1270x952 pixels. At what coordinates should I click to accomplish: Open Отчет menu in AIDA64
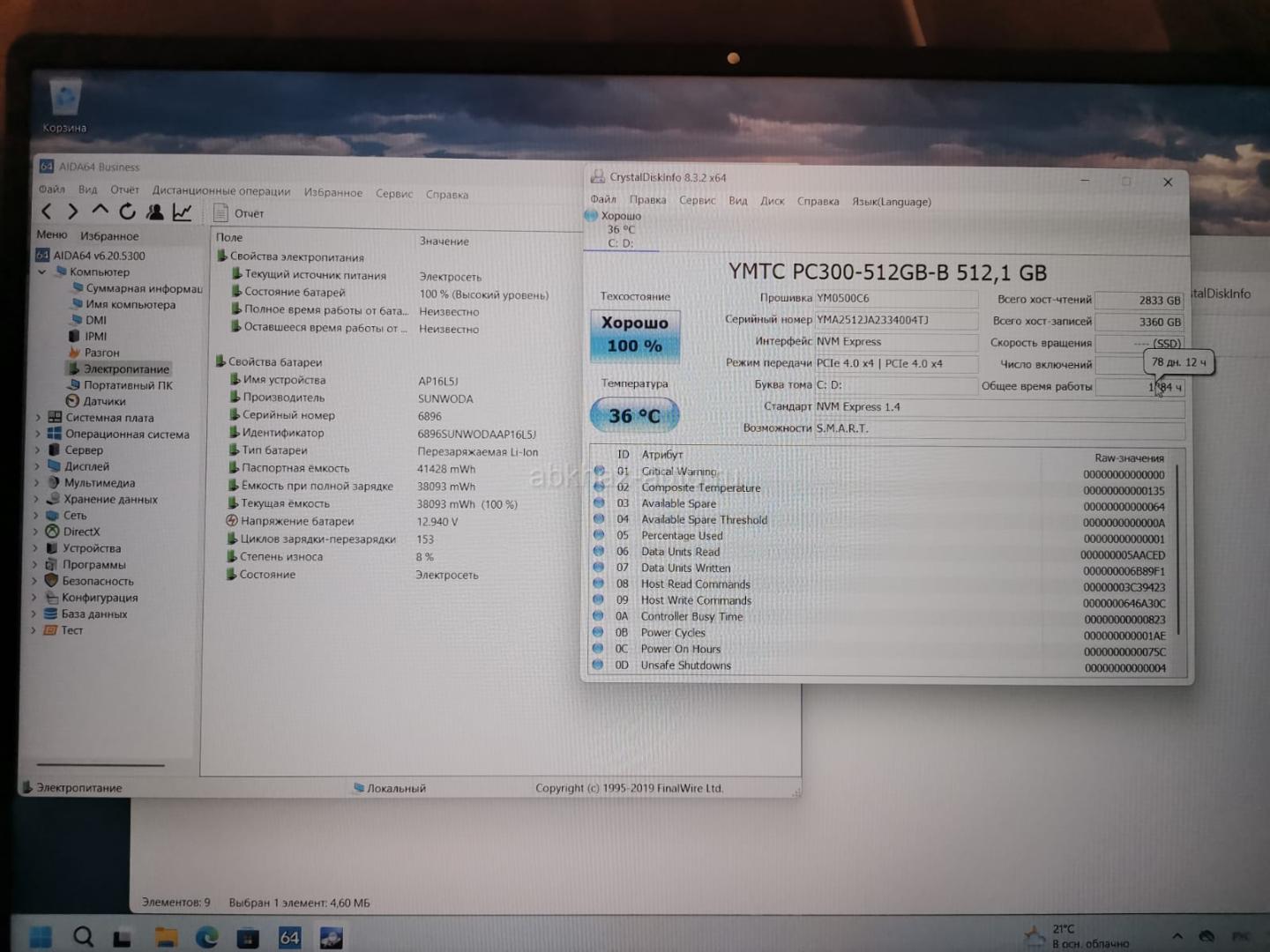click(124, 190)
